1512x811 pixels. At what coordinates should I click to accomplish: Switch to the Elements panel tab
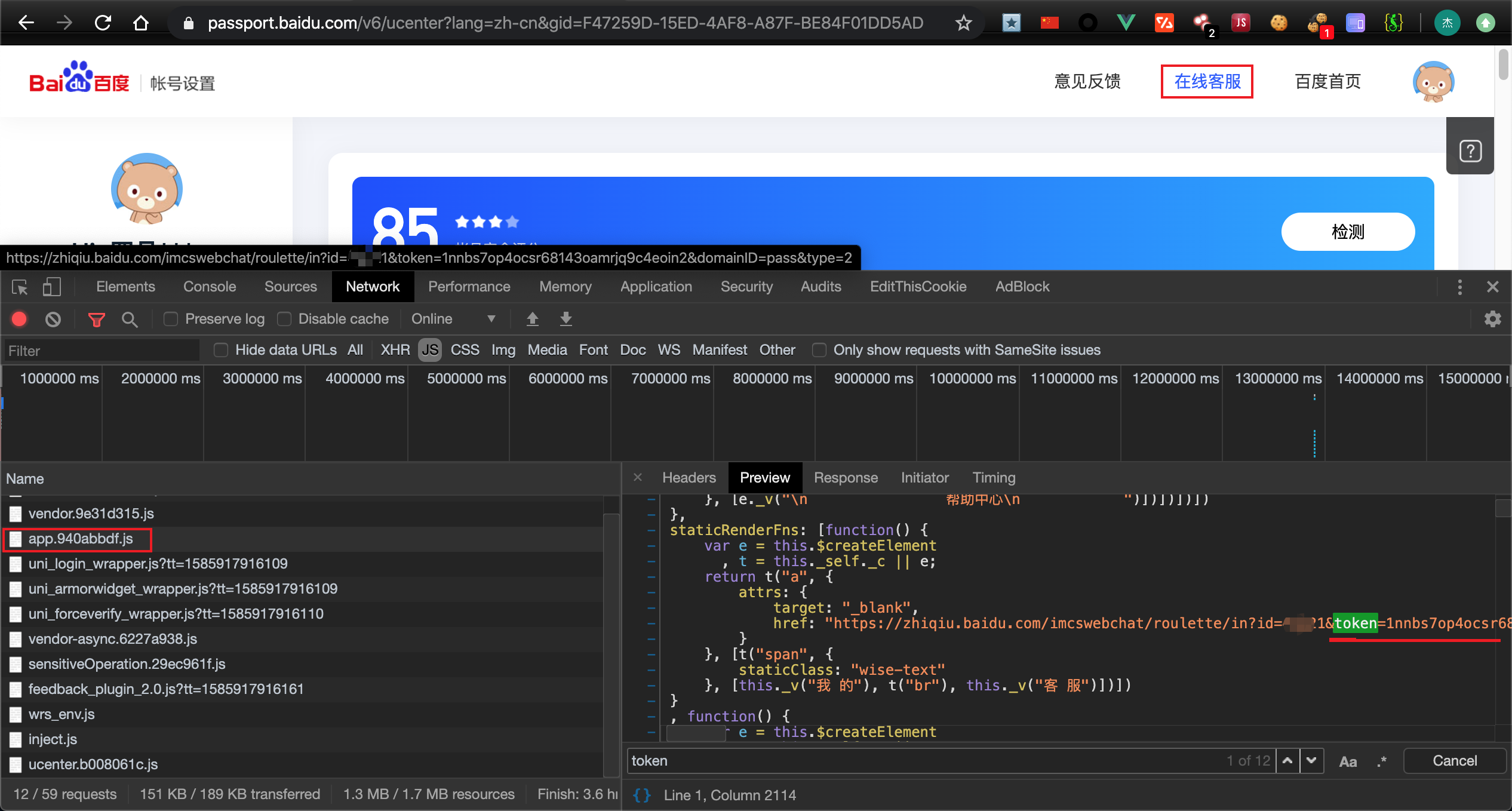click(x=125, y=287)
